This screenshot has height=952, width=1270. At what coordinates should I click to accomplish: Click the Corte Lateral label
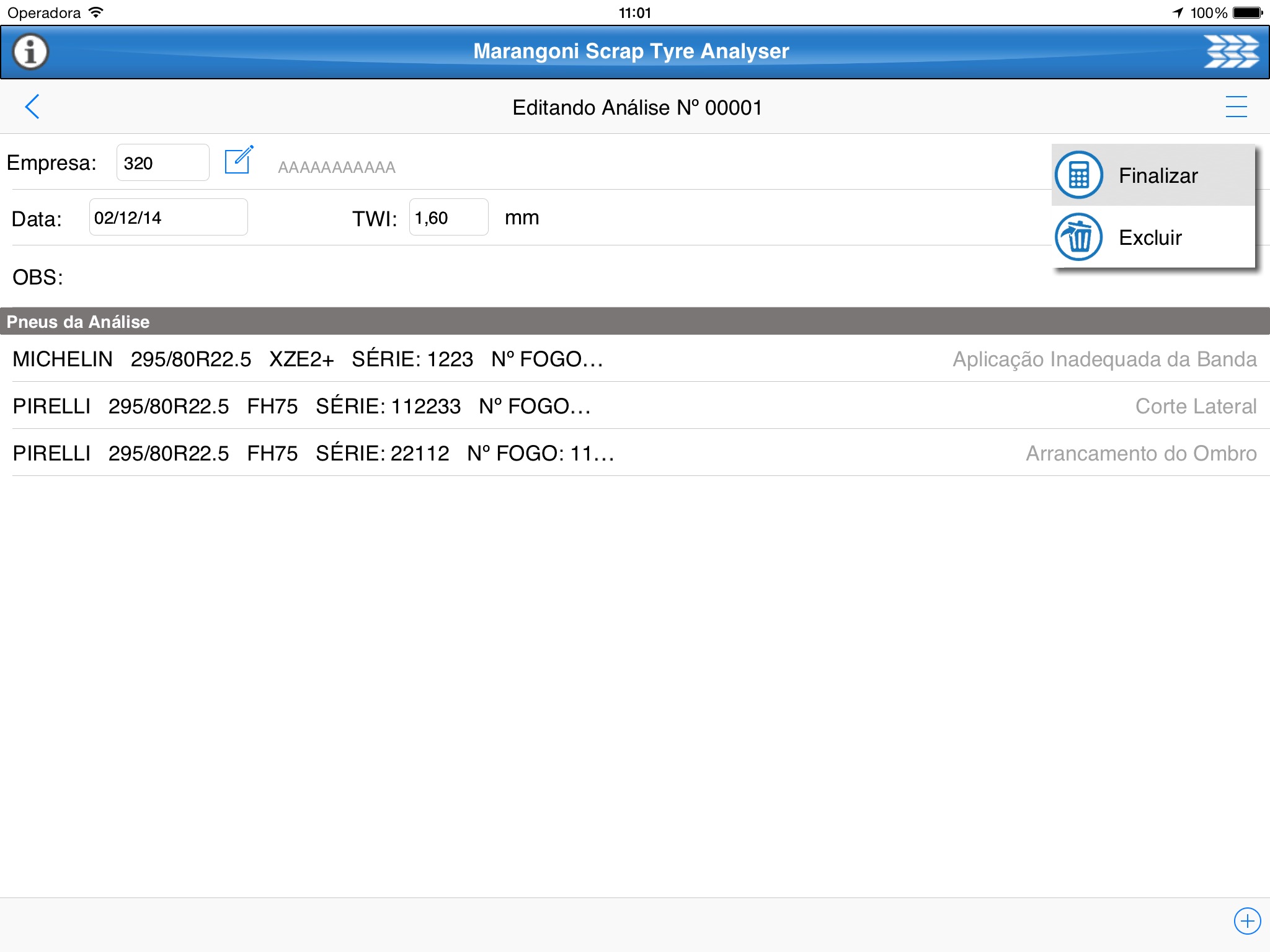(1196, 406)
